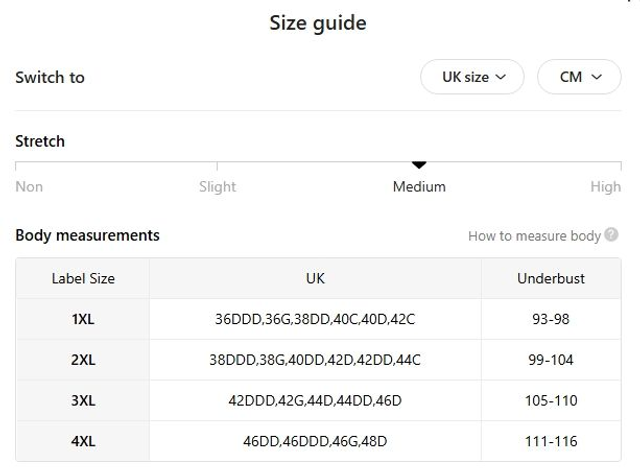The height and width of the screenshot is (471, 640).
Task: Click the 93-98 underbust cell
Action: 551,319
